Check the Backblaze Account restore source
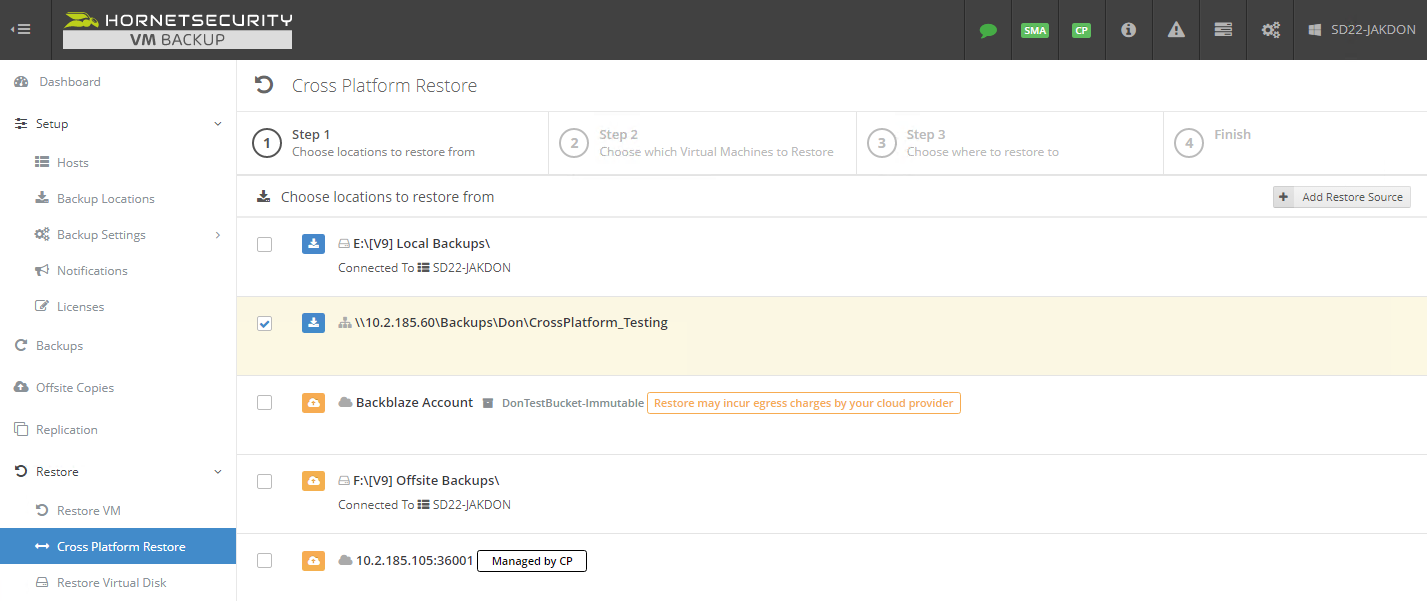The image size is (1427, 601). pos(264,402)
